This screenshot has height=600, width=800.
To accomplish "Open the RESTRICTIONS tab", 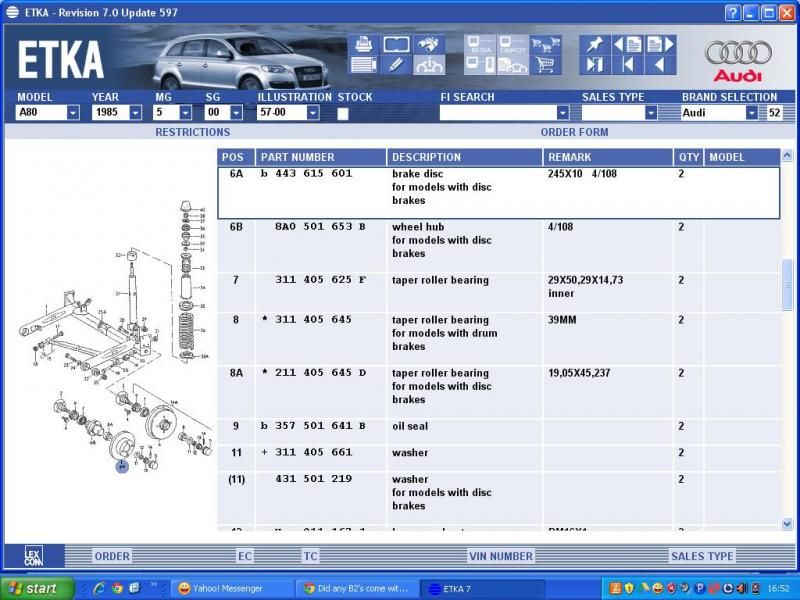I will pos(192,132).
